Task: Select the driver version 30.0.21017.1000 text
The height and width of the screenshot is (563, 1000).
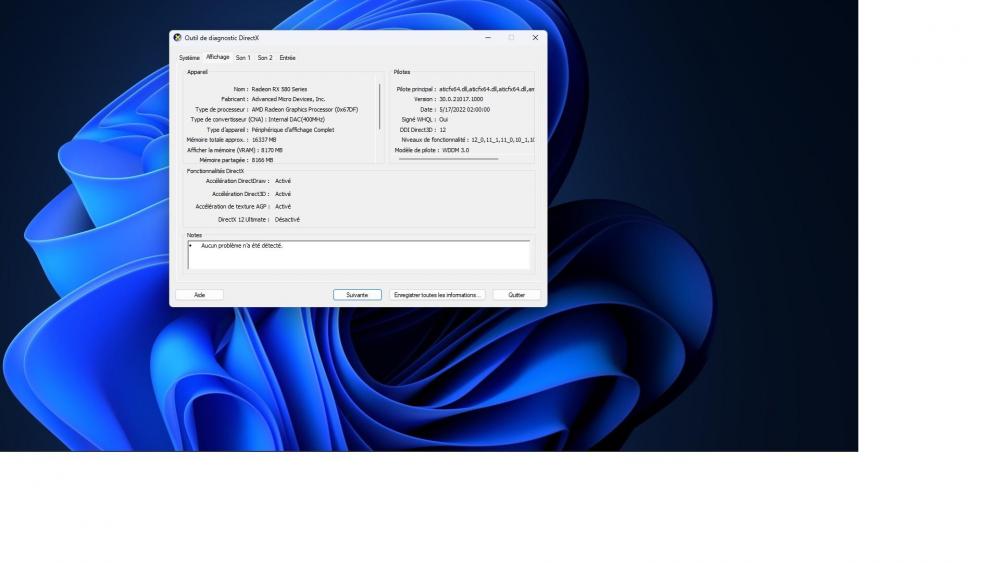Action: pyautogui.click(x=461, y=99)
